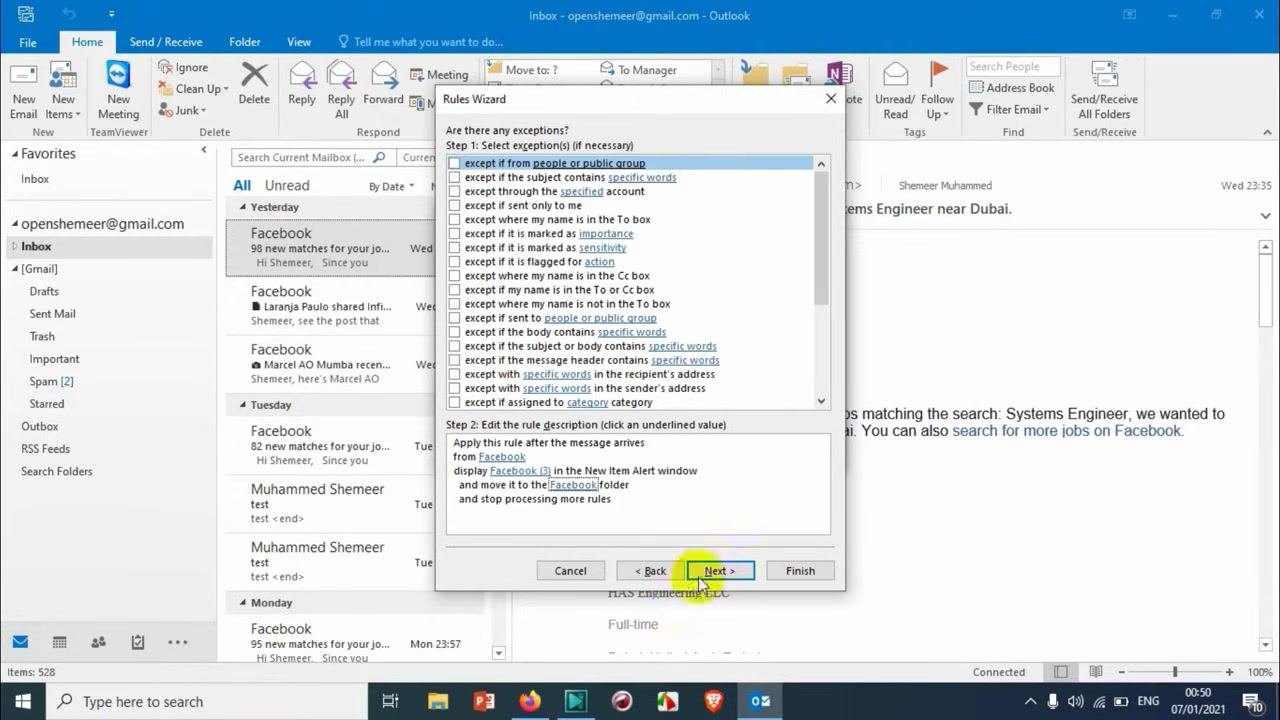Viewport: 1280px width, 720px height.
Task: Open more navigation options ellipsis
Action: coord(177,642)
